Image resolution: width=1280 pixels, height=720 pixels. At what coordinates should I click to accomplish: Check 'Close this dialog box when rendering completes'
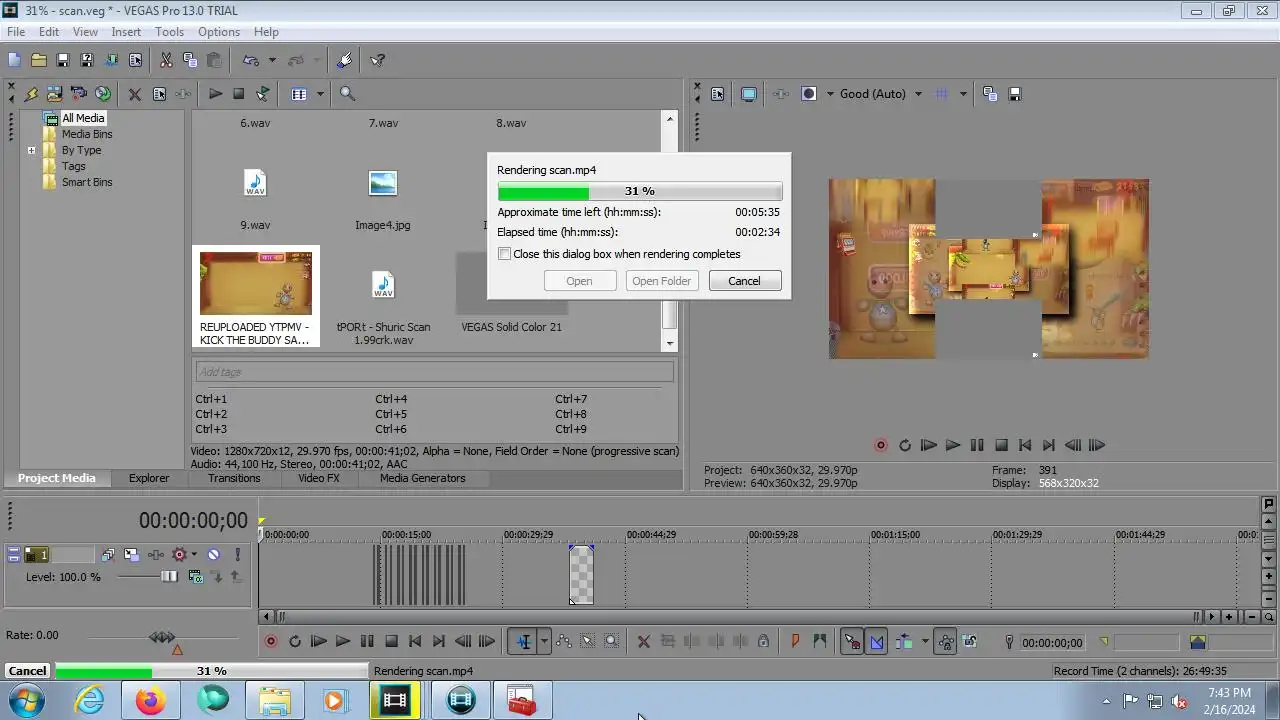click(504, 254)
